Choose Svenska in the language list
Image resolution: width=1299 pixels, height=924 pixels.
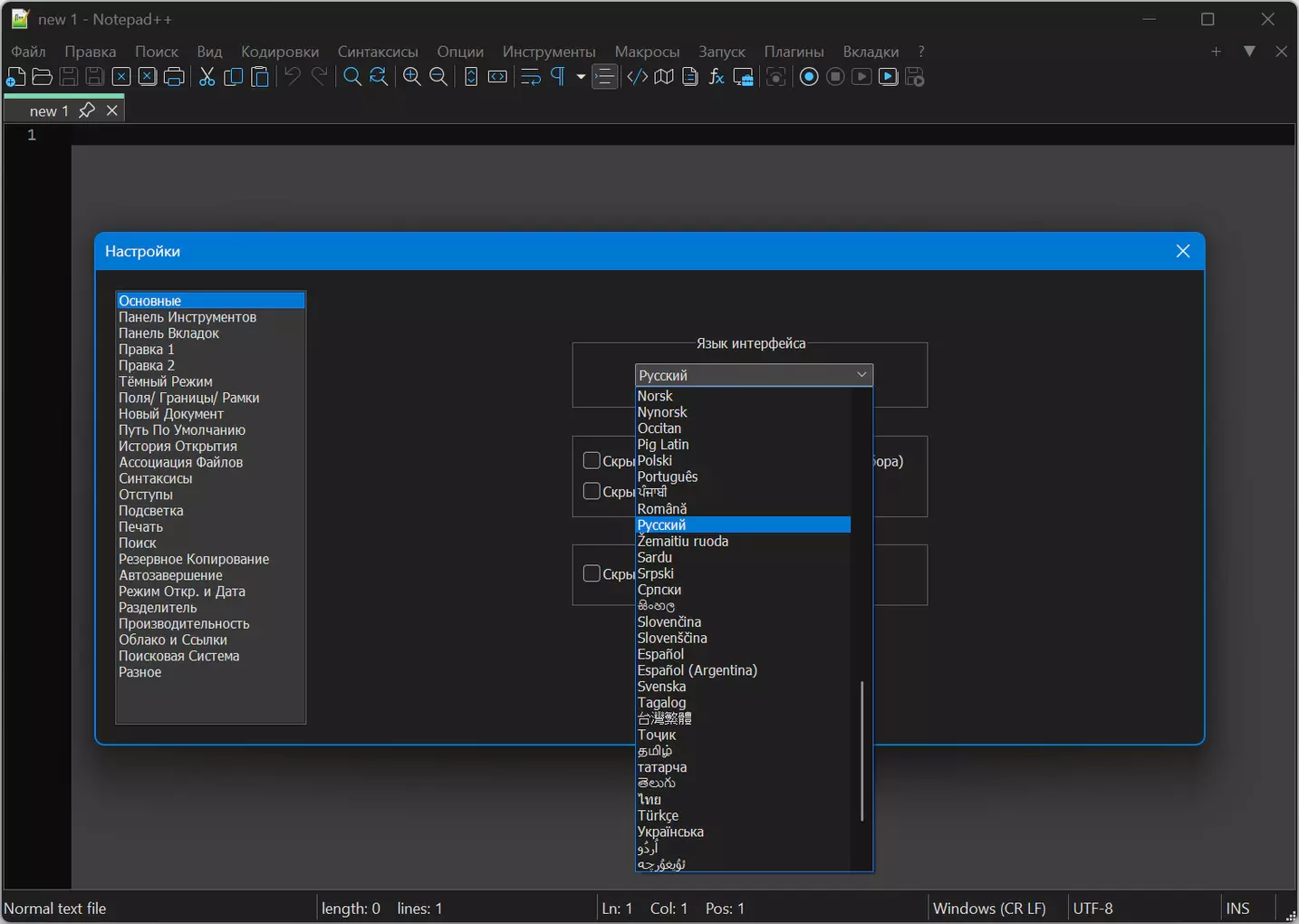(743, 687)
